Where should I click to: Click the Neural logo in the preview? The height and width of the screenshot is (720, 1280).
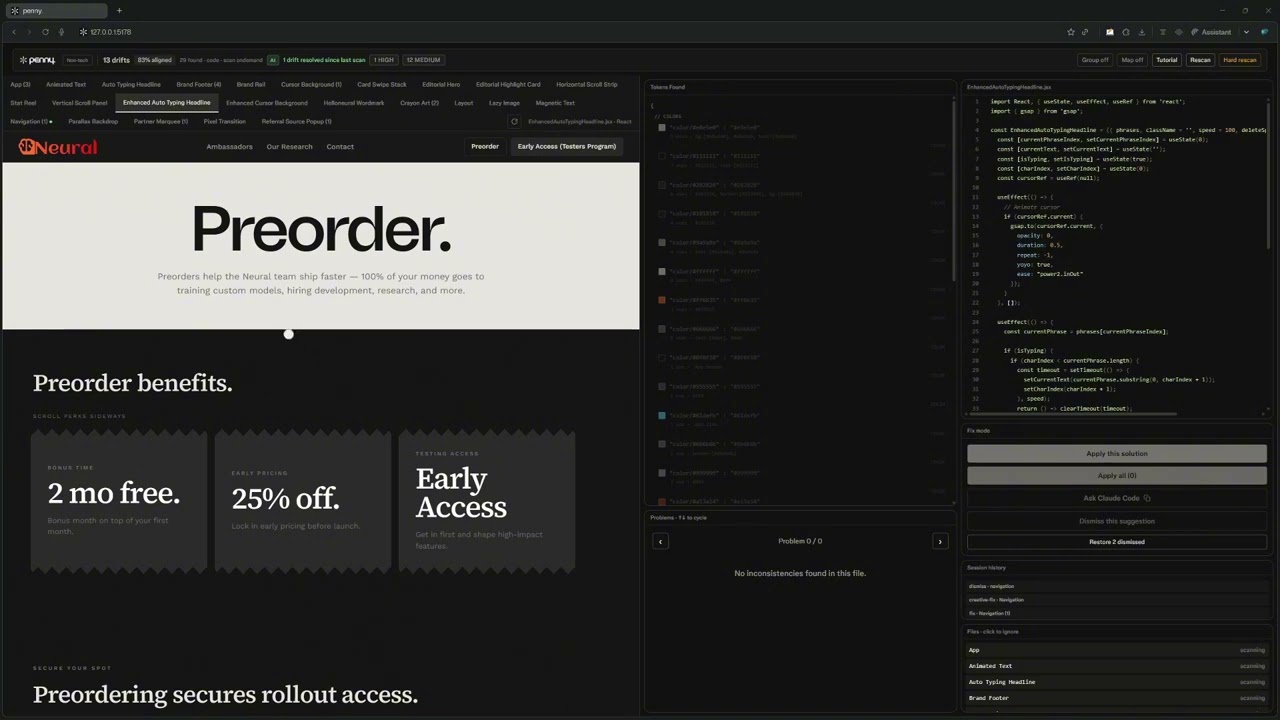coord(58,147)
